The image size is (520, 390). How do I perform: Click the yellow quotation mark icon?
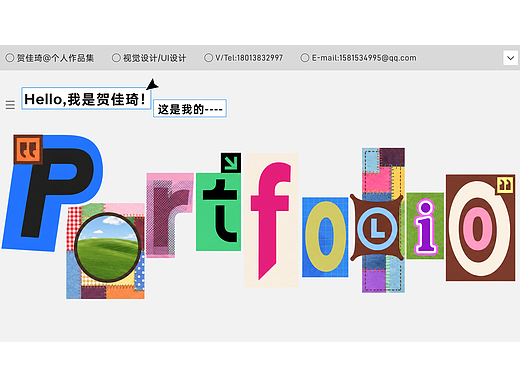pos(505,185)
